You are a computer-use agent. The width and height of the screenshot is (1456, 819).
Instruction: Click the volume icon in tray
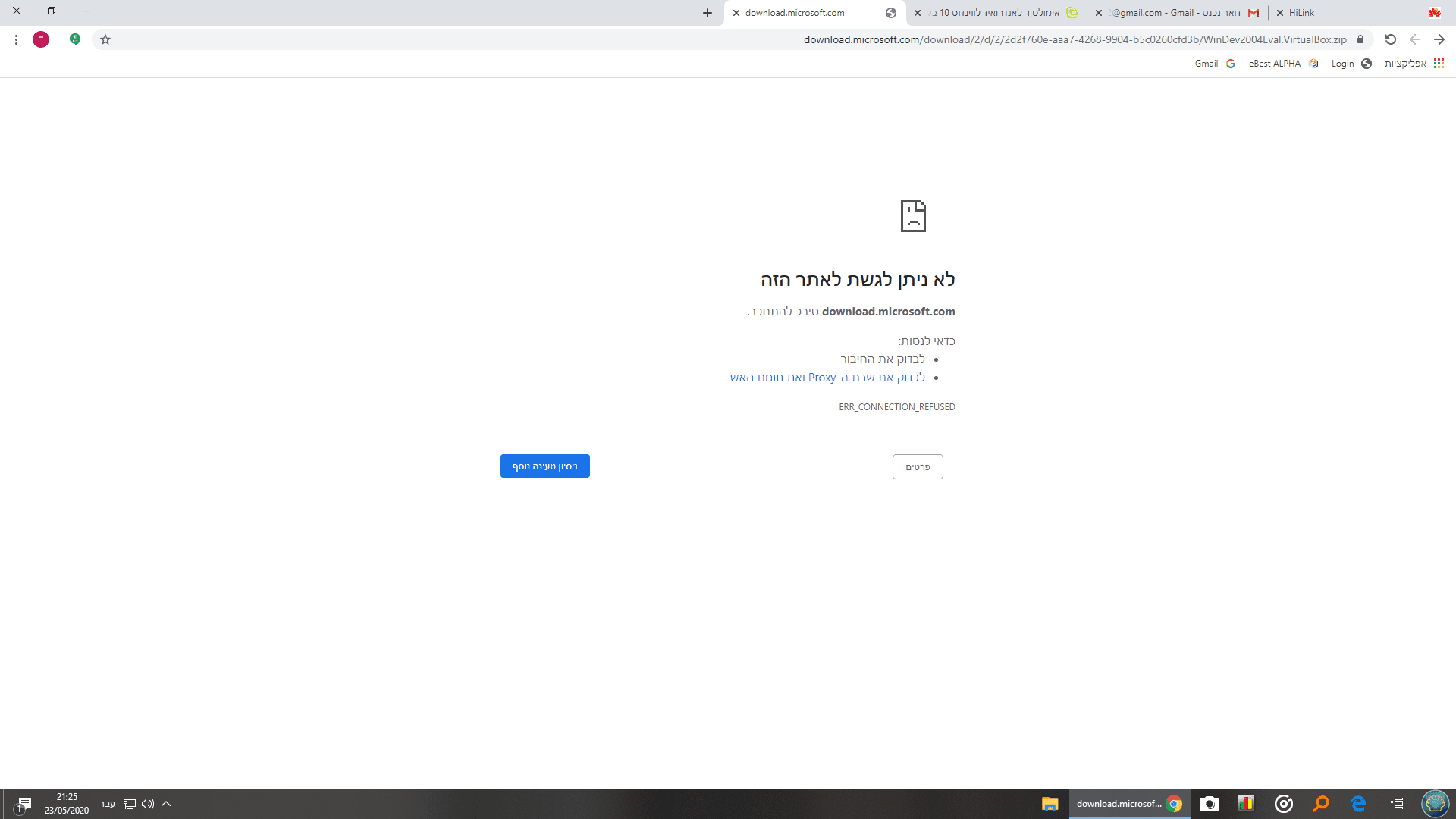point(148,804)
